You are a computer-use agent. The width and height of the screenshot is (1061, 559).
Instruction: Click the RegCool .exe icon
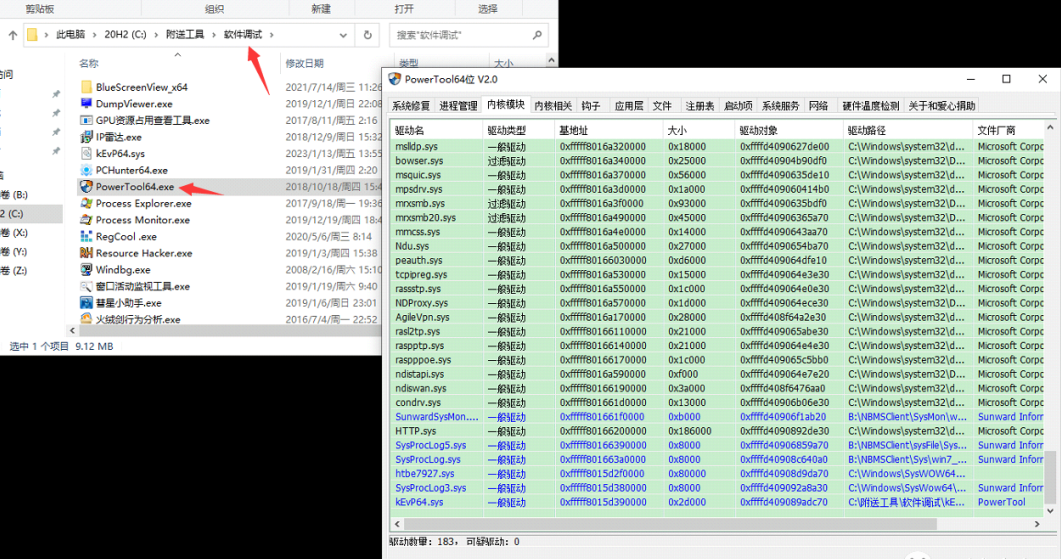pyautogui.click(x=87, y=237)
